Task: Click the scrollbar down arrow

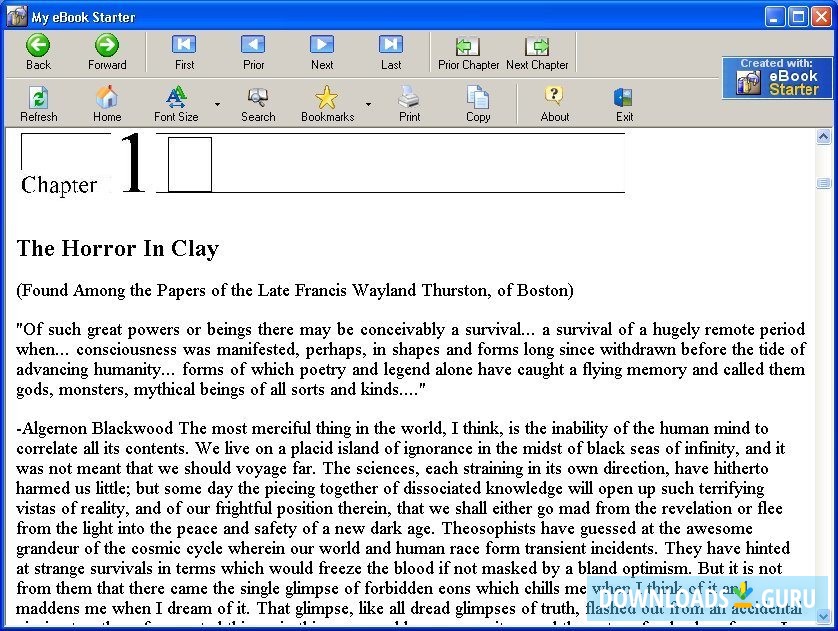Action: coord(824,616)
